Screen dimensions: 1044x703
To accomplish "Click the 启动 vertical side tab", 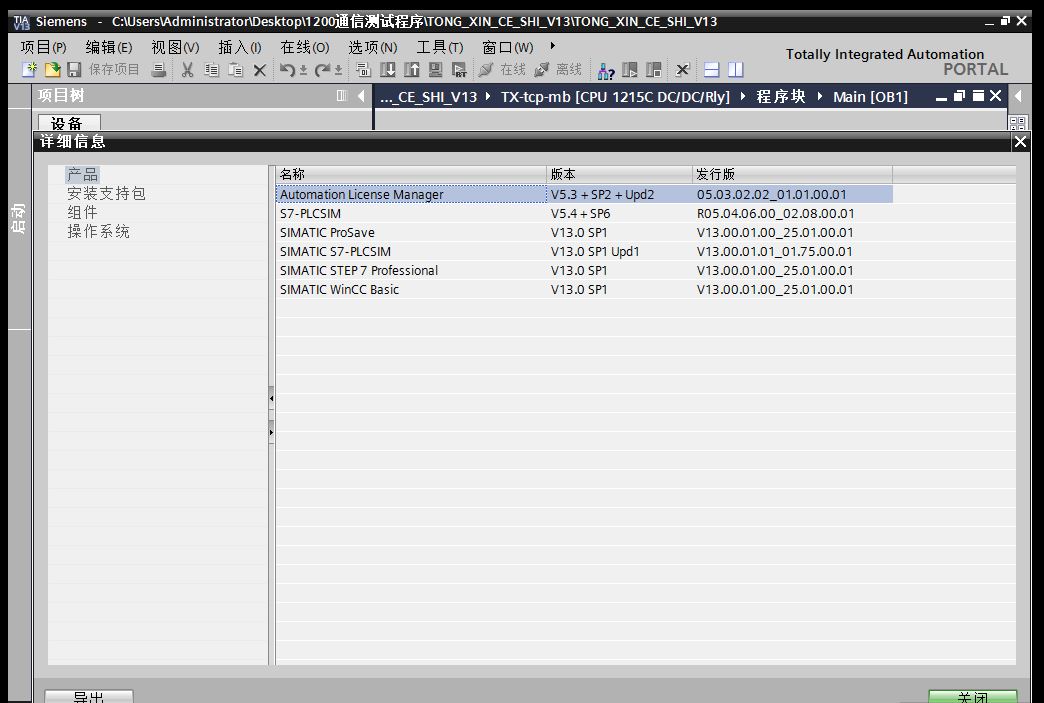I will click(x=19, y=218).
